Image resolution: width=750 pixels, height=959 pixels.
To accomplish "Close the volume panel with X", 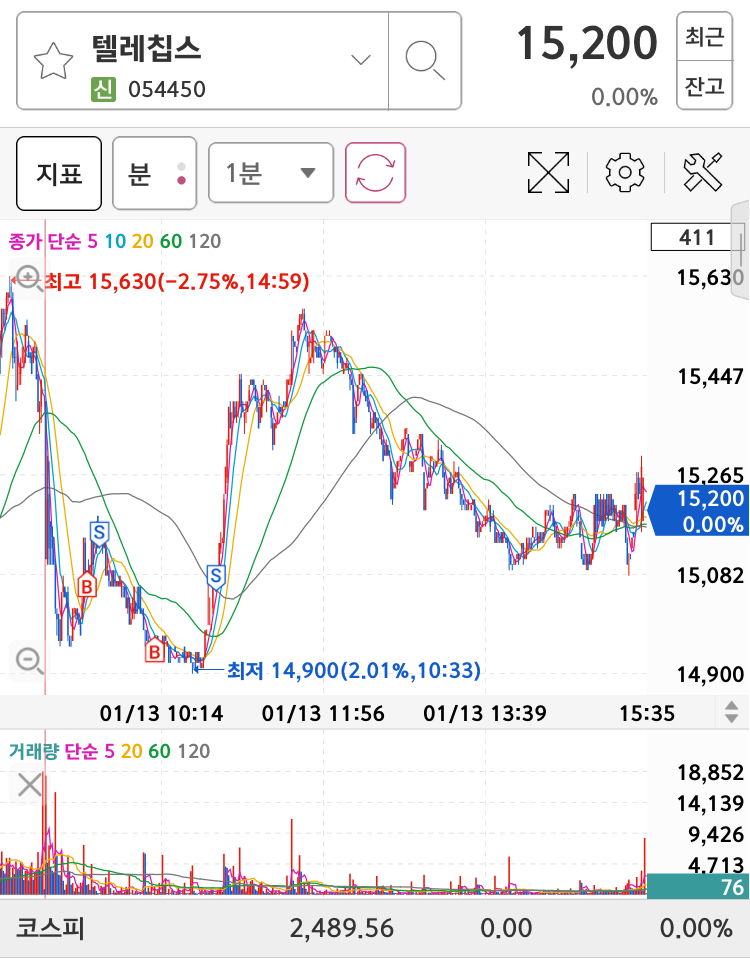I will pos(29,785).
